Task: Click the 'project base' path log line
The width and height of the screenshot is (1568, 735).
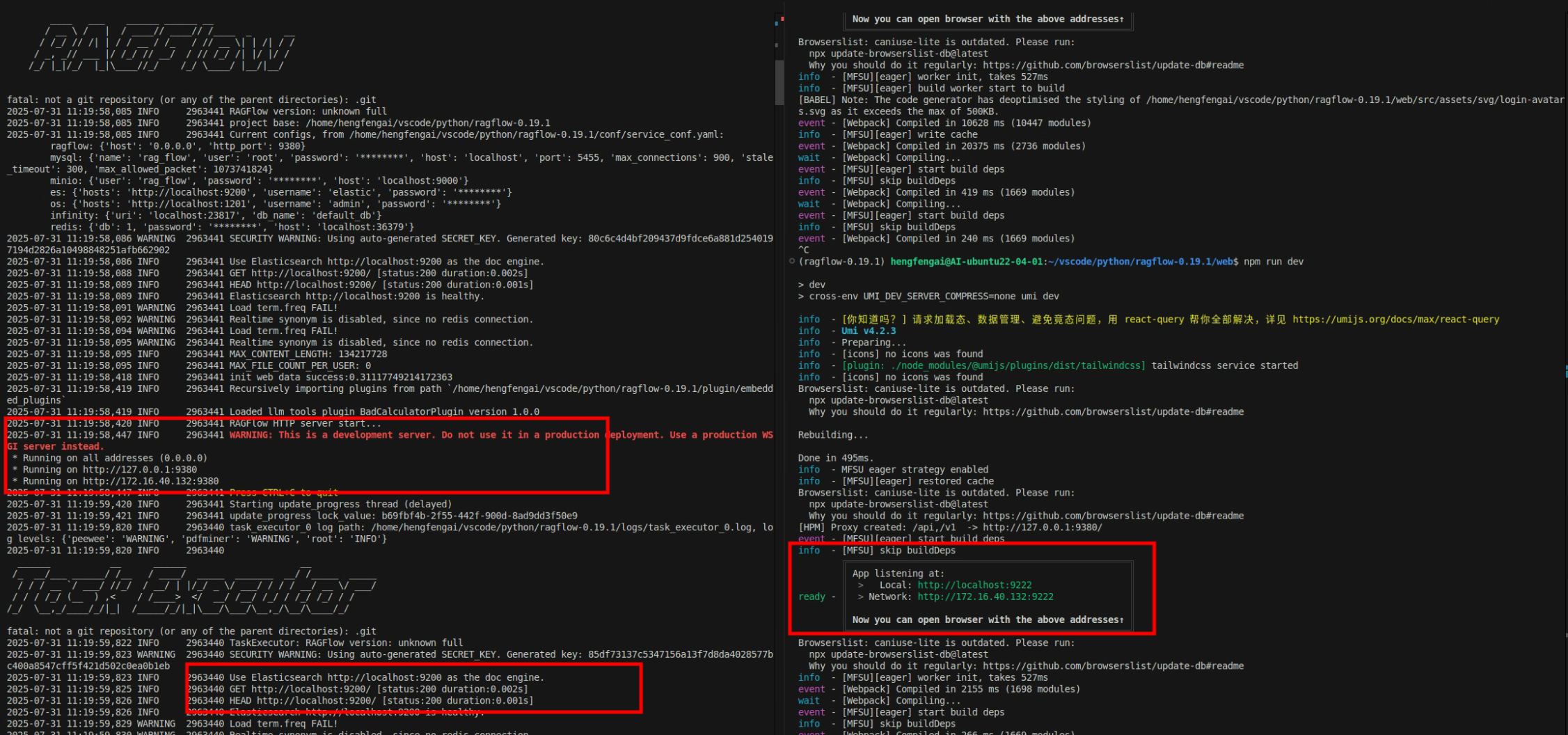Action: [278, 123]
